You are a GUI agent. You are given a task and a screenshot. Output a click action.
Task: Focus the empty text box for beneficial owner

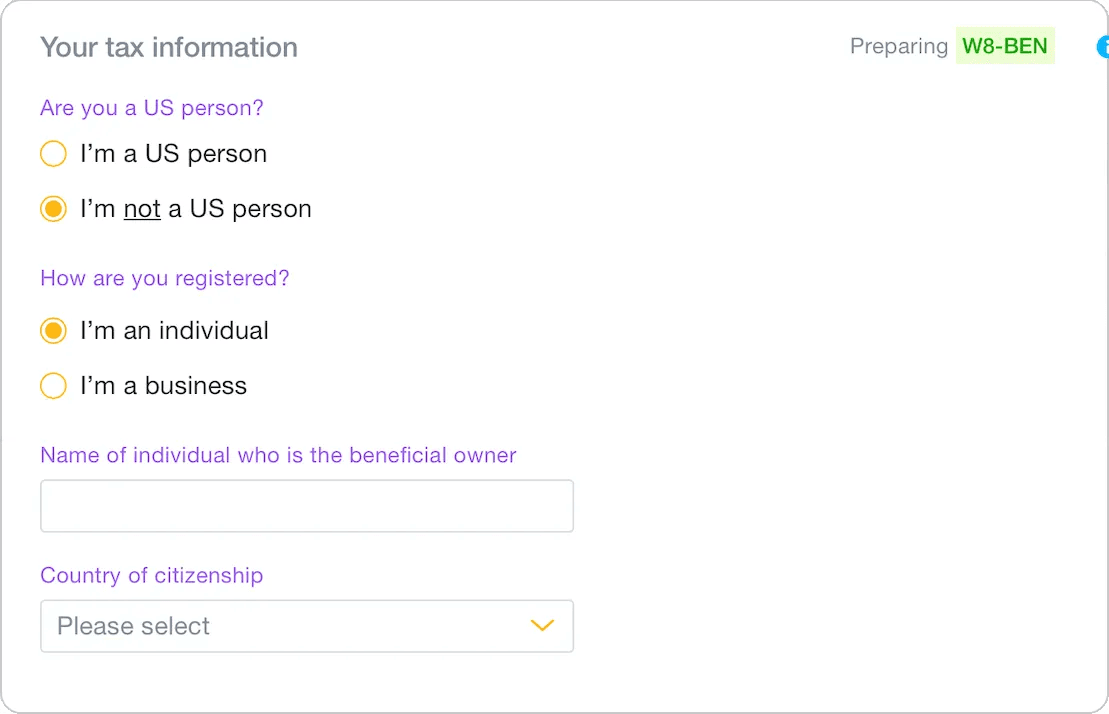tap(306, 505)
